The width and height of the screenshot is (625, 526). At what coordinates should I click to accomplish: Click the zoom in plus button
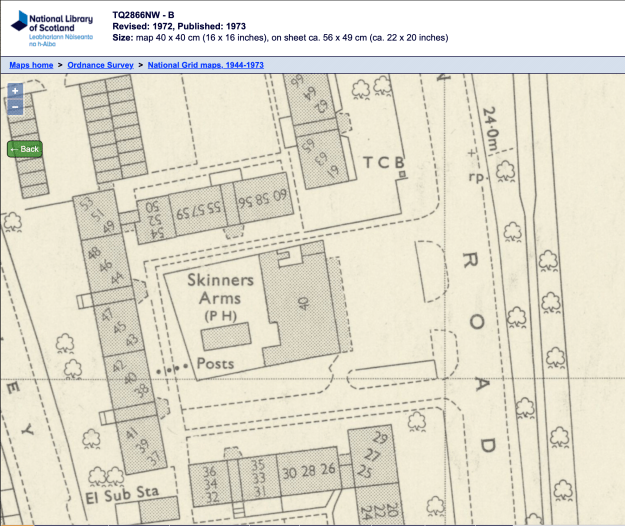[15, 90]
